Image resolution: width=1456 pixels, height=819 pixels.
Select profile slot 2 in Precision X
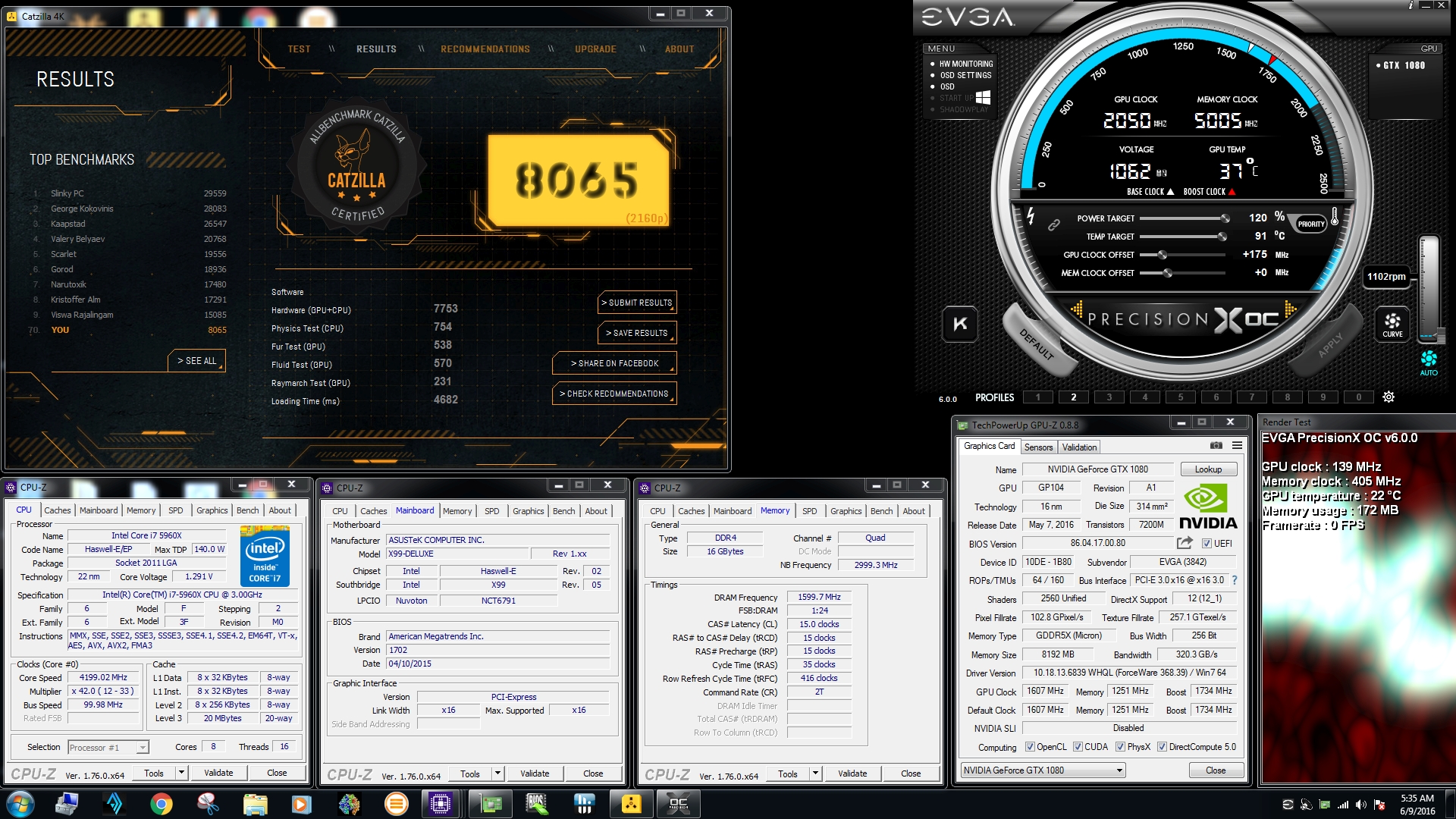[1073, 397]
